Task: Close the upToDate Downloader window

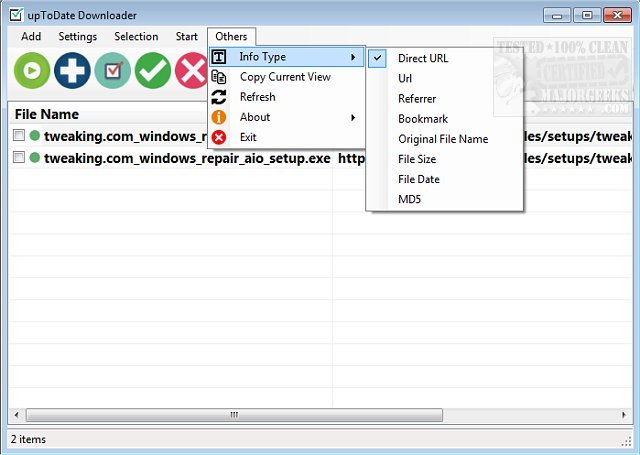Action: 618,16
